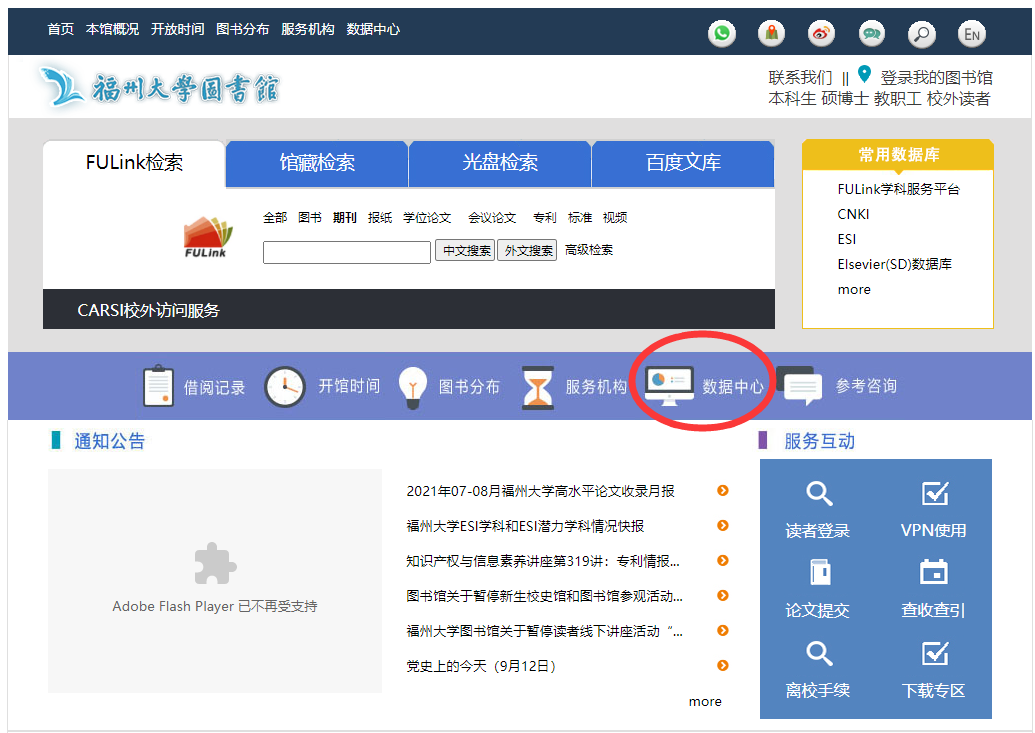This screenshot has width=1035, height=733.
Task: Click the 数据中心 monitor icon
Action: (x=669, y=386)
